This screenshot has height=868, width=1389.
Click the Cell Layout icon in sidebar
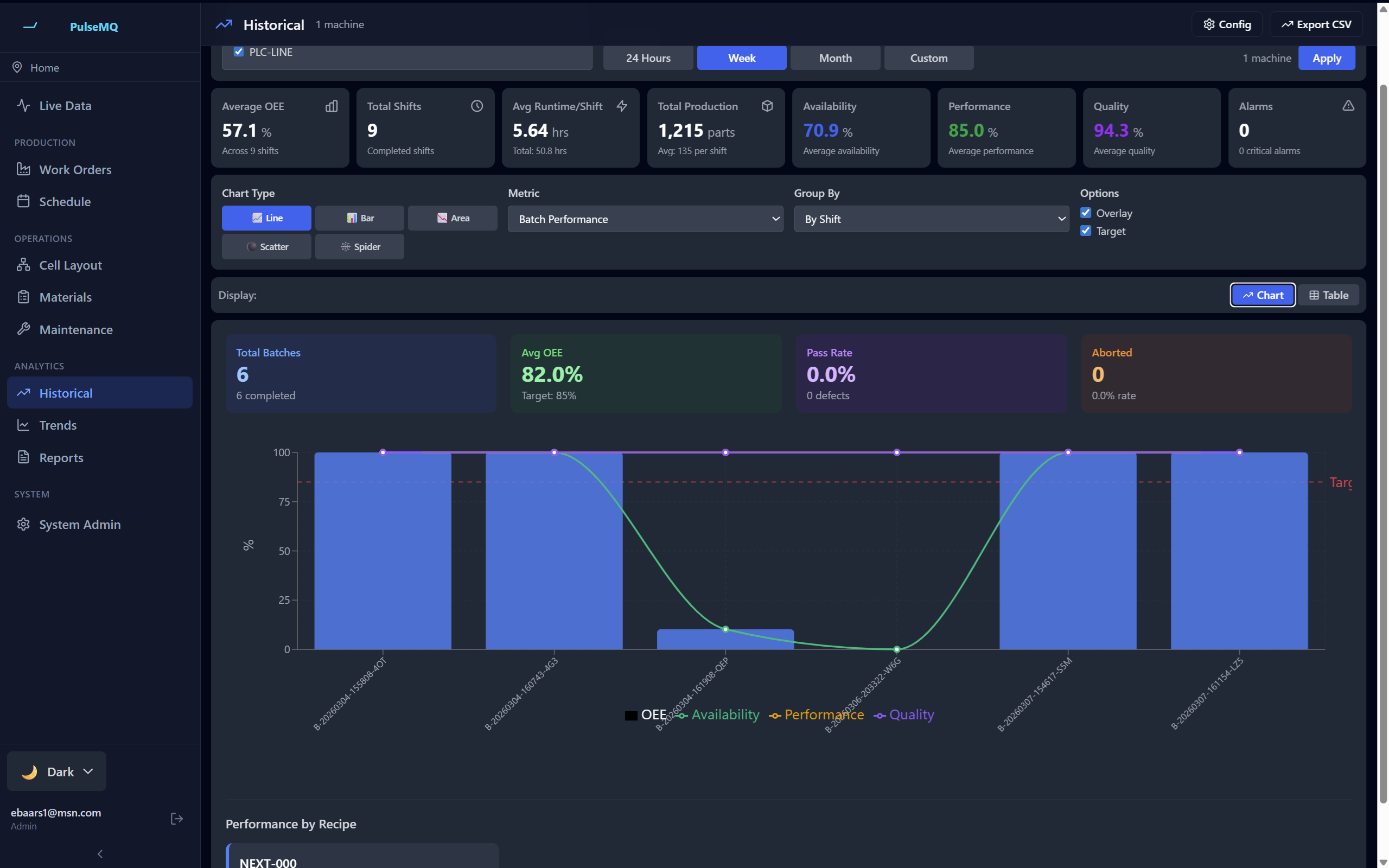23,265
